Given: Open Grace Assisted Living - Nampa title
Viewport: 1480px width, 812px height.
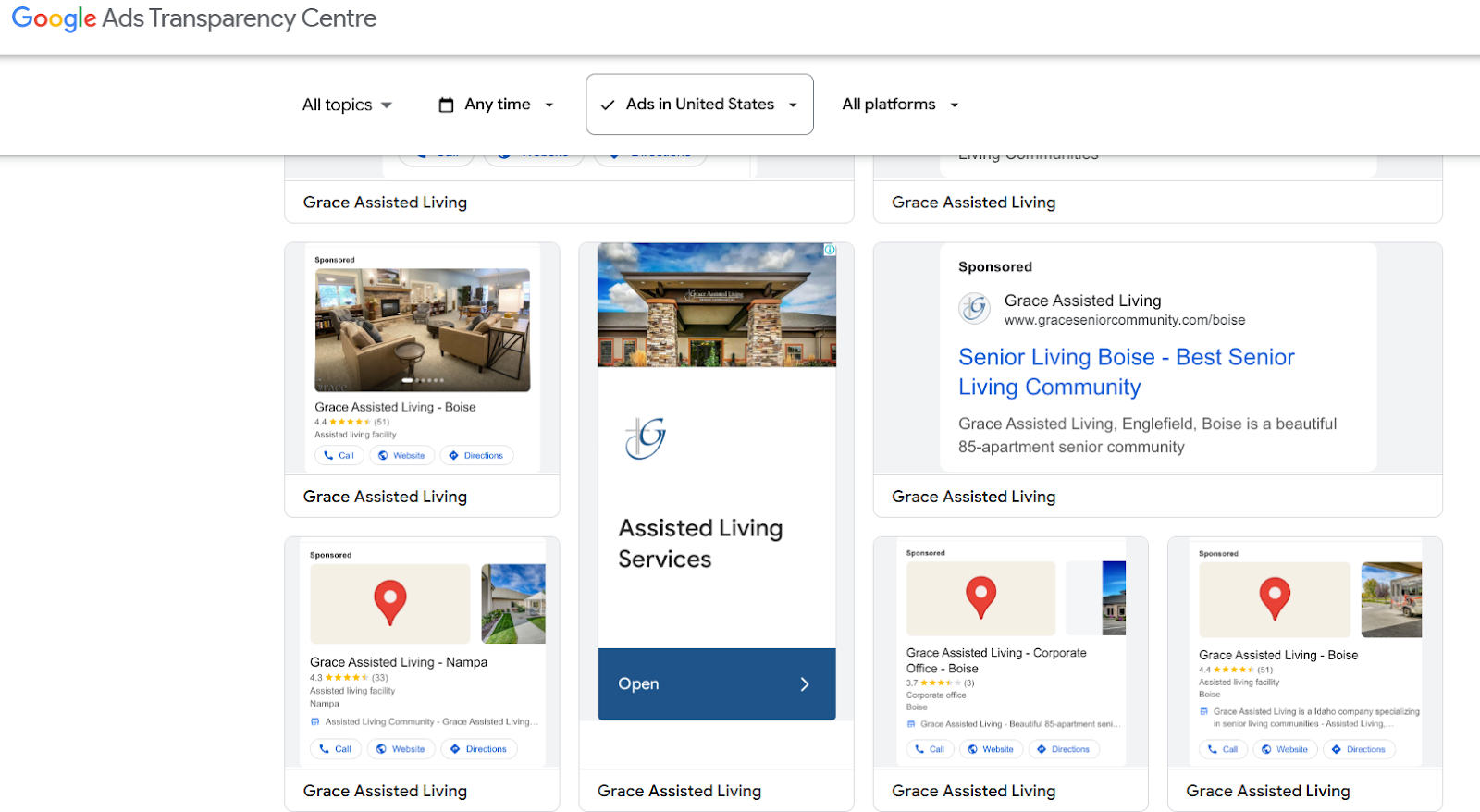Looking at the screenshot, I should 399,662.
